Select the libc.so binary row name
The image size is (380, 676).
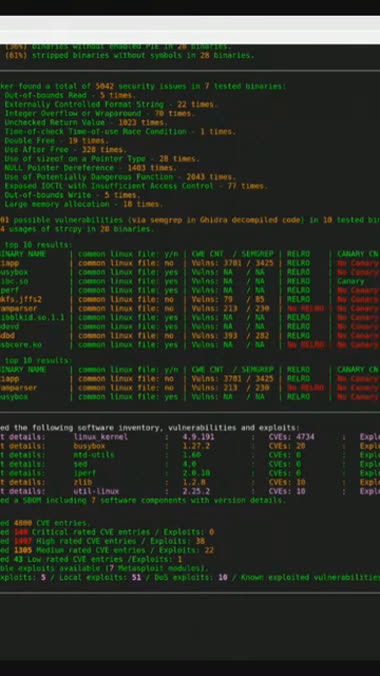pos(14,281)
